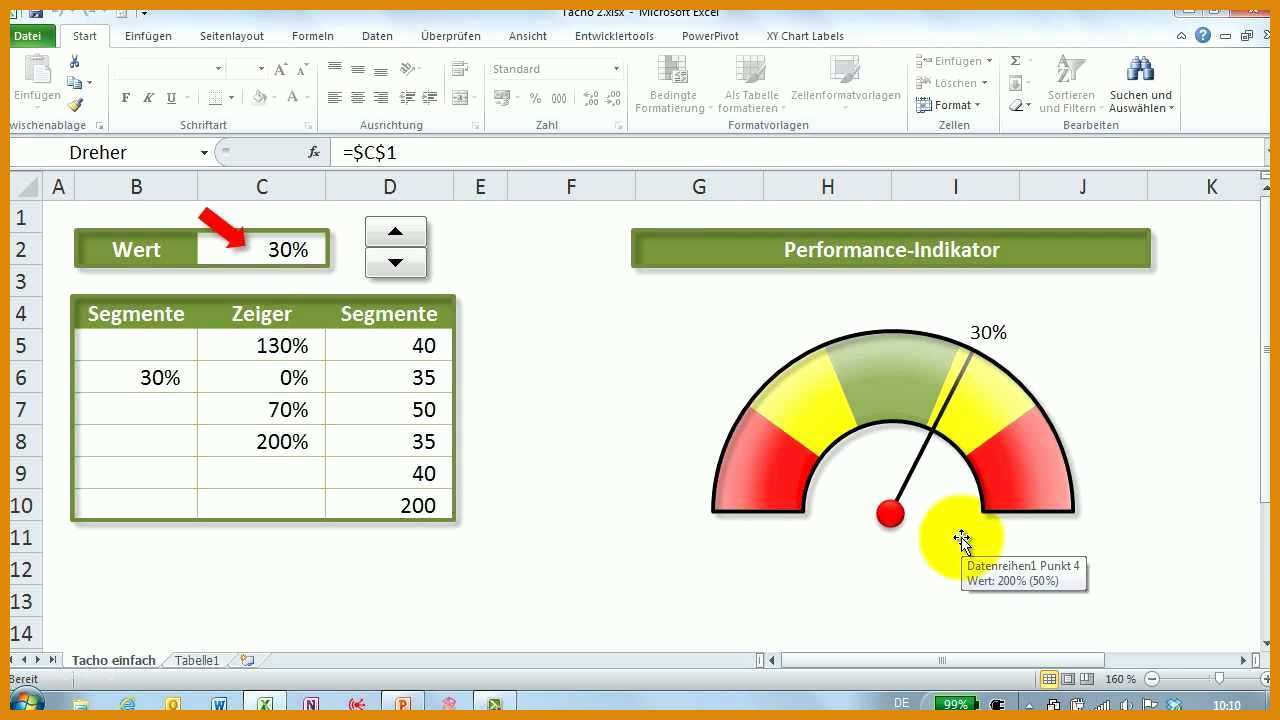
Task: Align text to middle icon
Action: point(358,69)
